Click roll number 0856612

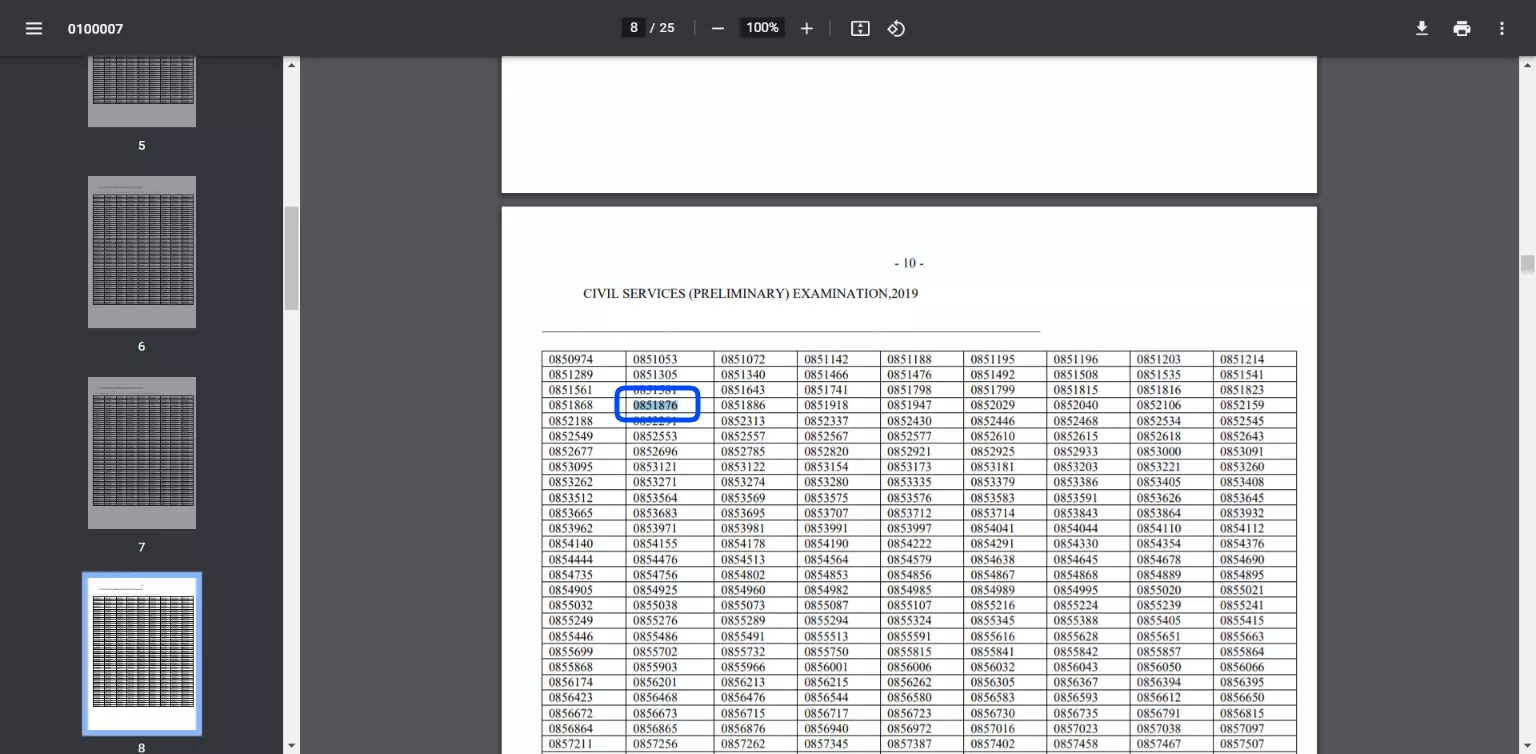point(1158,698)
